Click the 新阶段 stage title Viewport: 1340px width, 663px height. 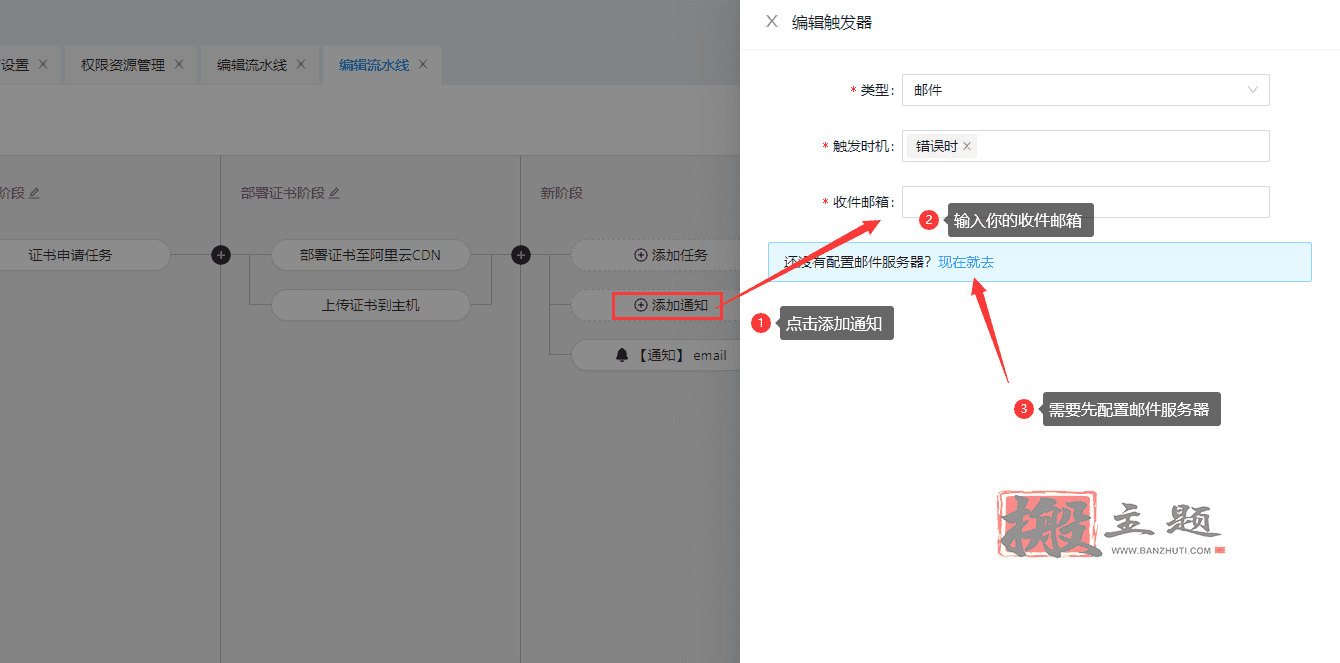[562, 192]
